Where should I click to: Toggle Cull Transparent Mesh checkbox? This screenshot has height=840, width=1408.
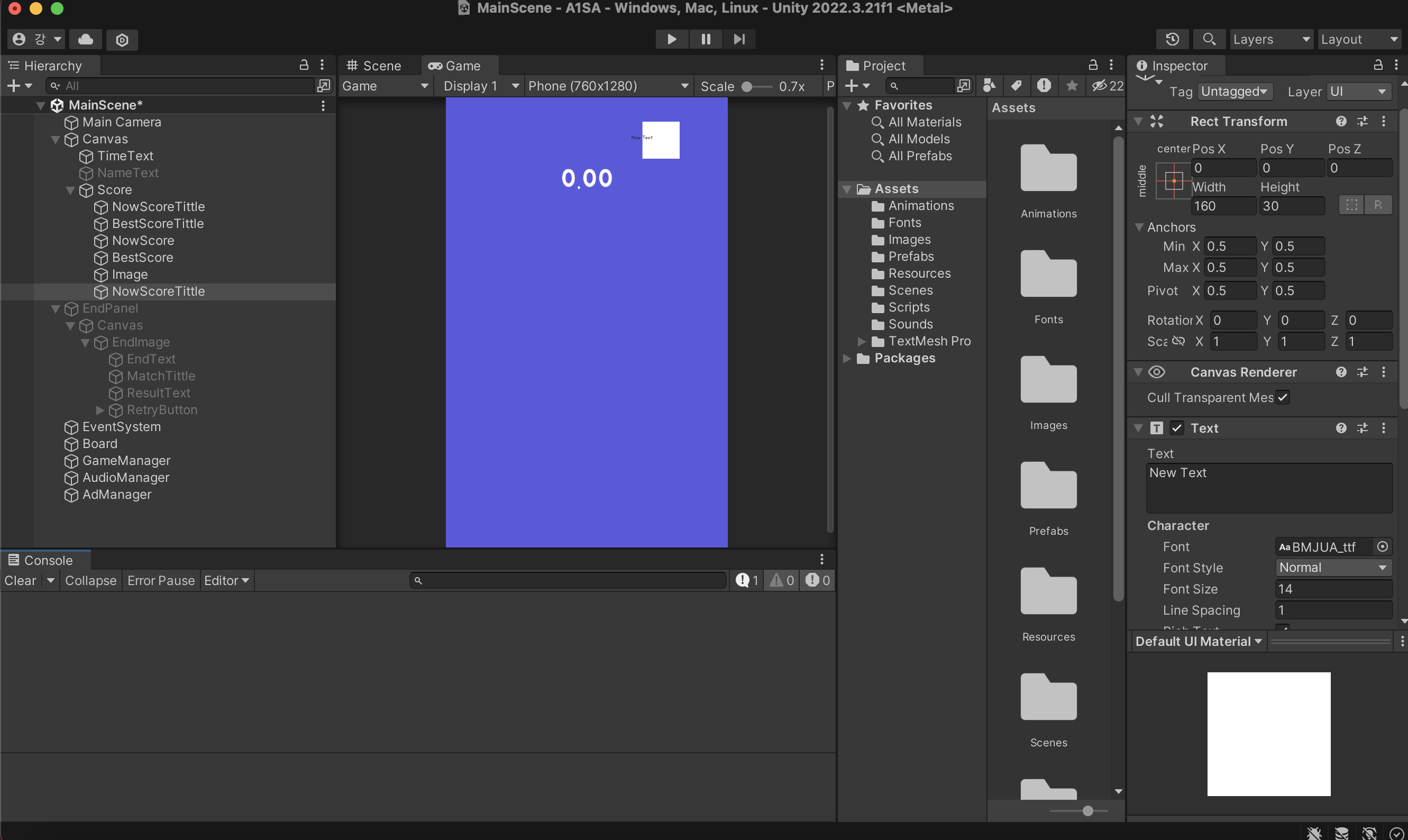pyautogui.click(x=1282, y=397)
